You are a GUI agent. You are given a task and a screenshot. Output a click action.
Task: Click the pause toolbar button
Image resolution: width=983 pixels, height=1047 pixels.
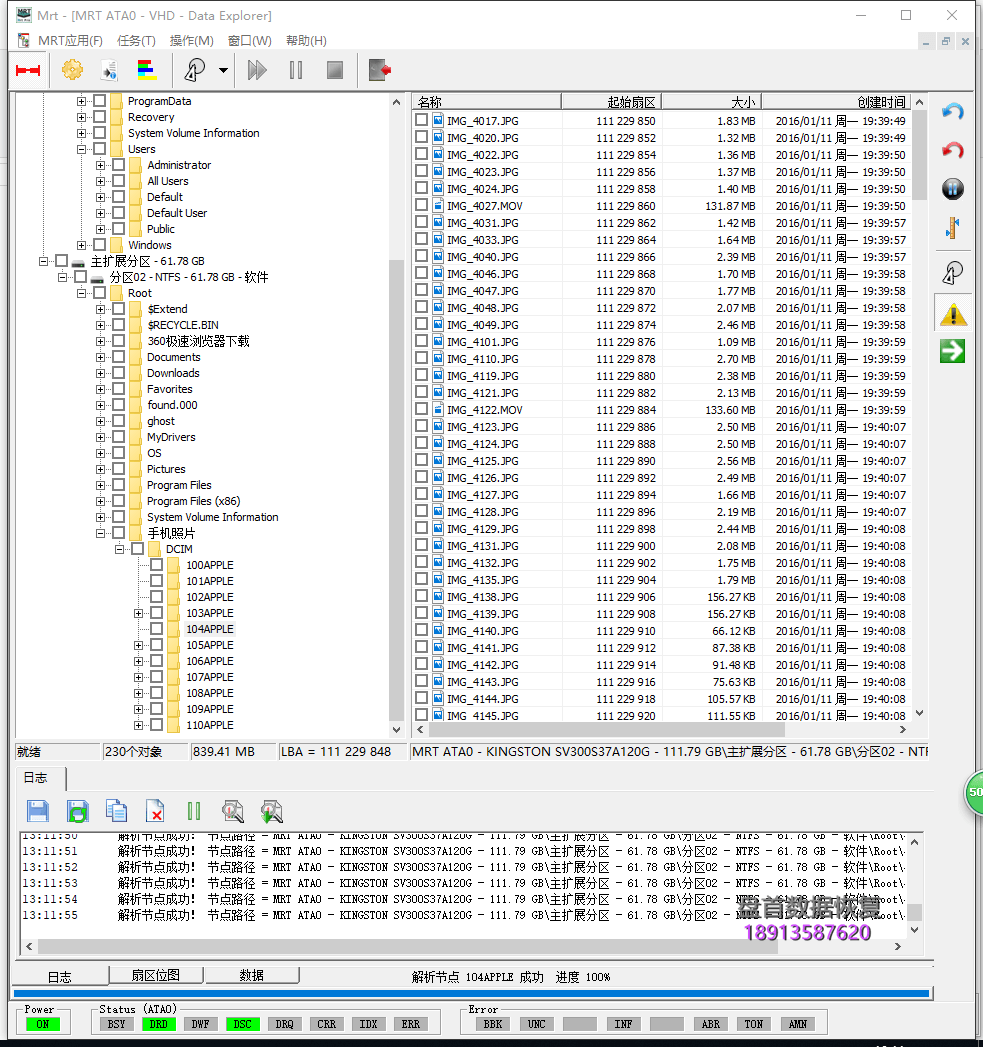[x=296, y=70]
